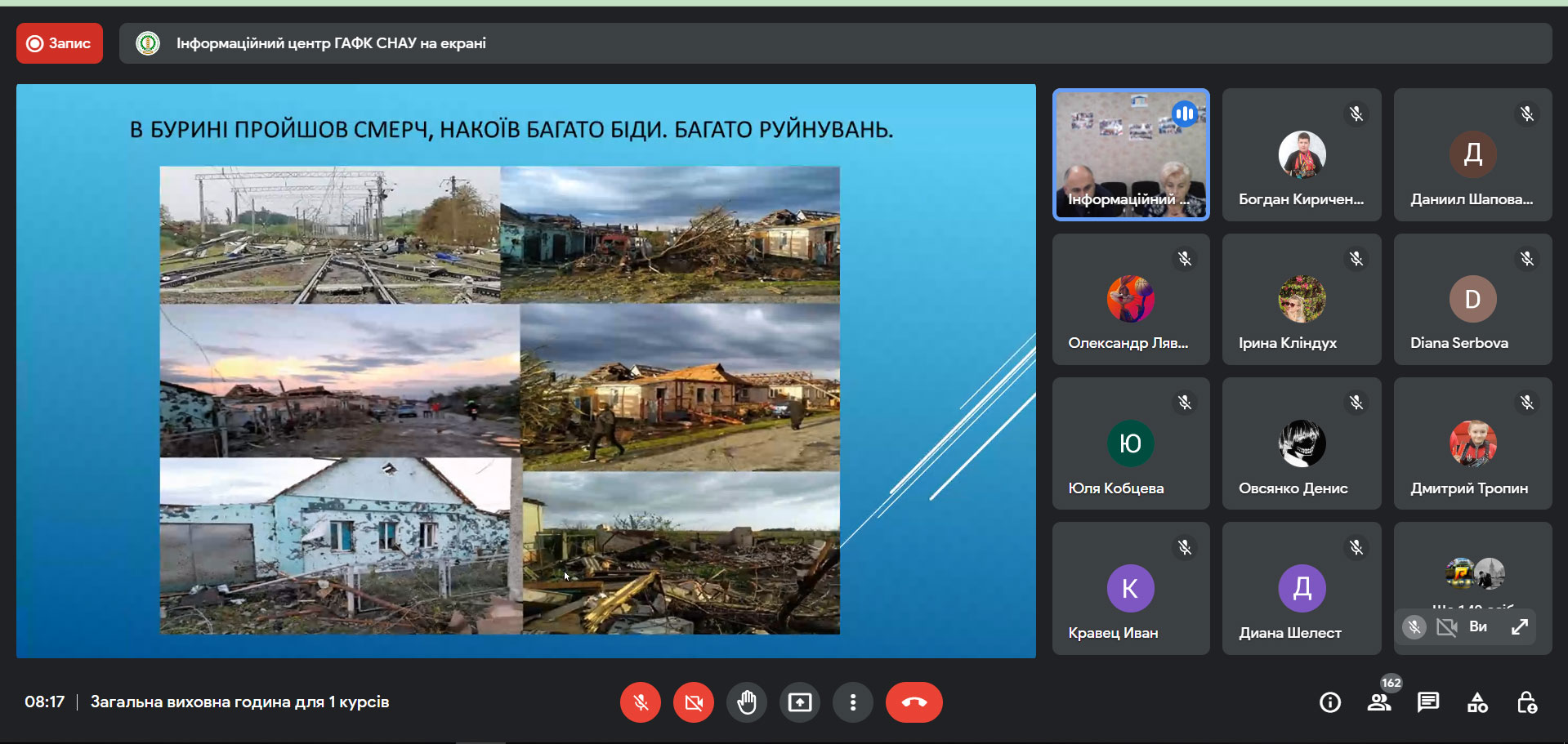Screen dimensions: 1568x744
Task: Click the name label 'Даниил Шапова...'
Action: [x=1472, y=199]
